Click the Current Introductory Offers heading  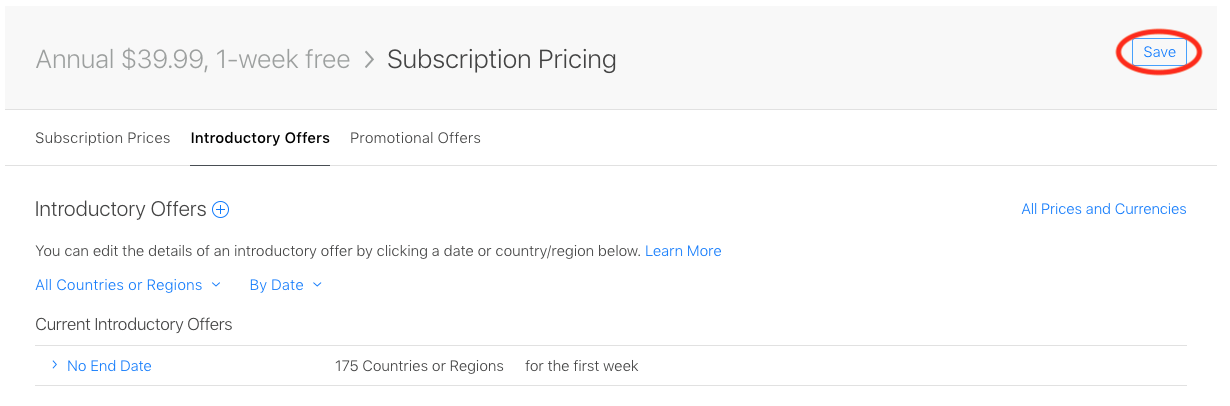tap(134, 325)
